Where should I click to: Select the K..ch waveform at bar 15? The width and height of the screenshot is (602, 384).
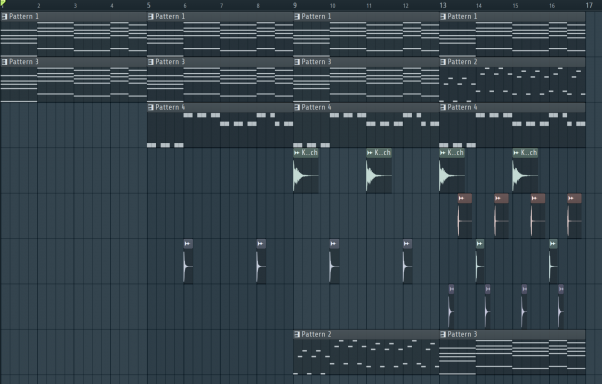pos(525,175)
